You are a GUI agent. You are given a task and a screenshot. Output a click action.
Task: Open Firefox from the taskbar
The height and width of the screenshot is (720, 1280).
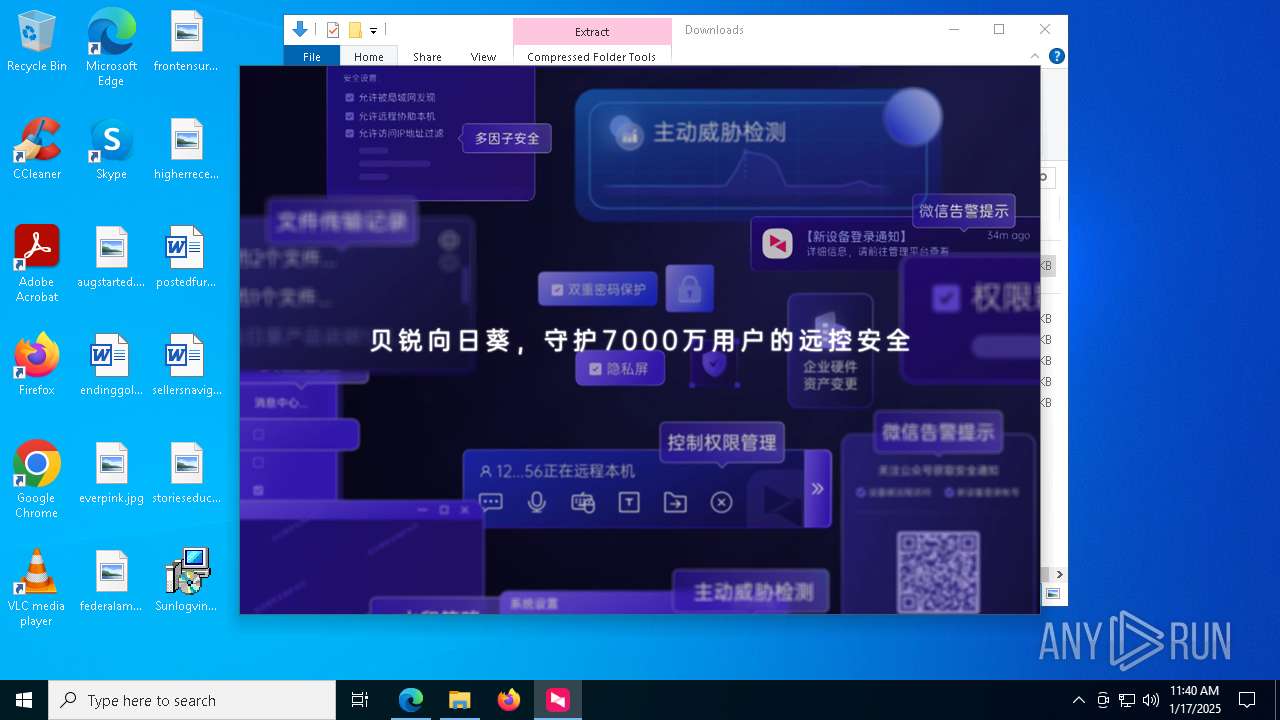[508, 700]
